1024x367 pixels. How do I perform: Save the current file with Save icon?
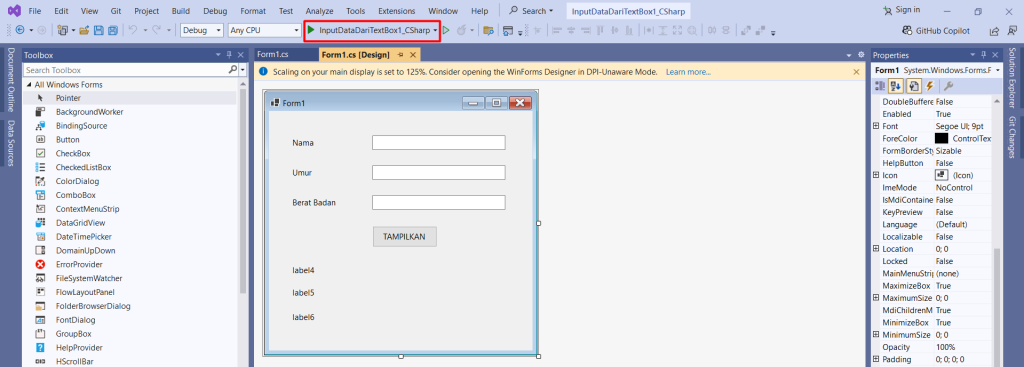click(99, 30)
